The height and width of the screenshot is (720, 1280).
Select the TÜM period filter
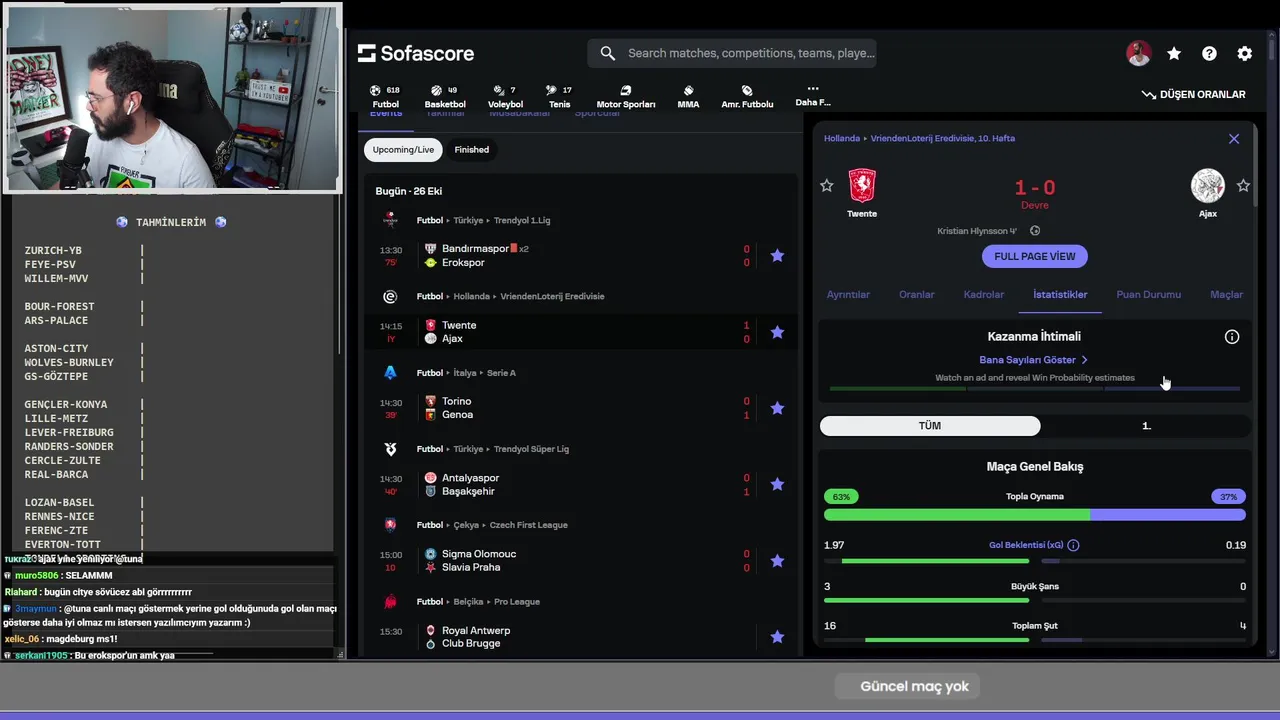(x=930, y=426)
